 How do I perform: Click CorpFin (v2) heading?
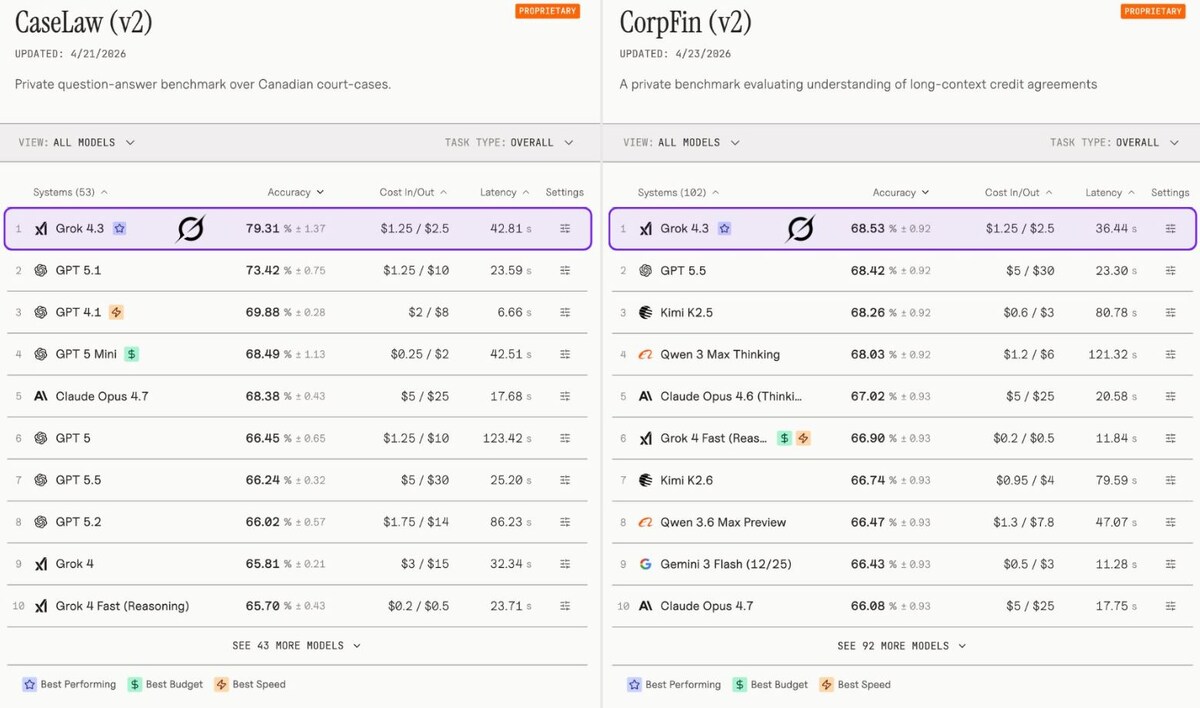point(685,21)
